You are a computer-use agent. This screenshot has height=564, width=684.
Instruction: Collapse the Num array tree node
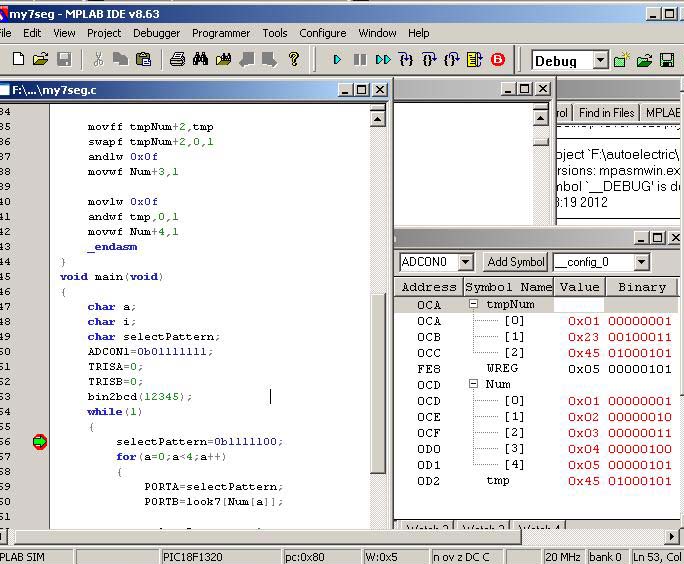coord(473,385)
